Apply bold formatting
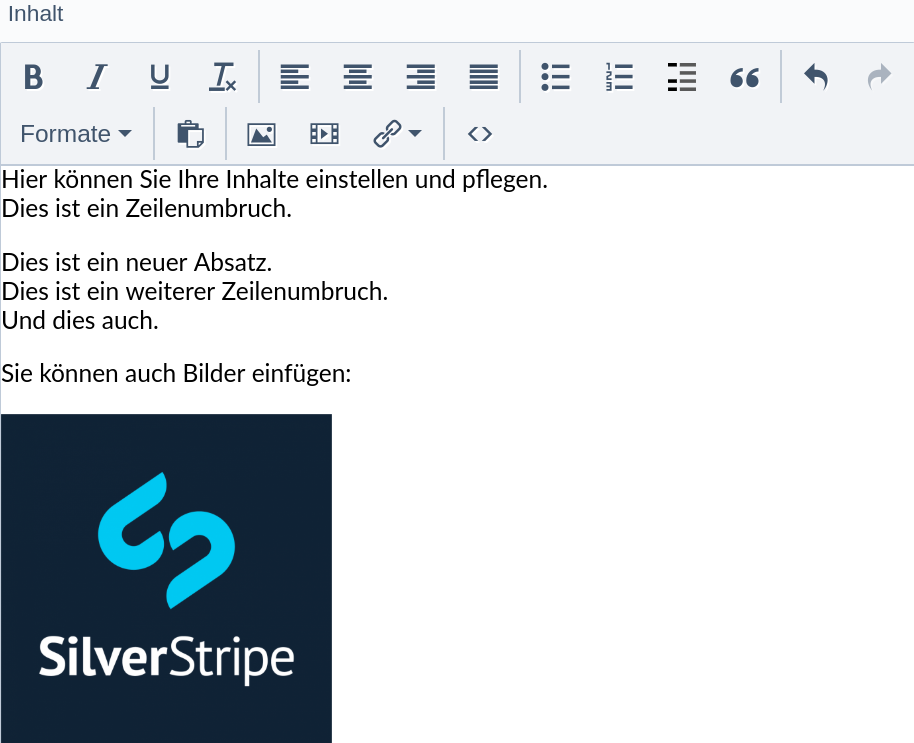Viewport: 914px width, 743px height. click(x=34, y=77)
